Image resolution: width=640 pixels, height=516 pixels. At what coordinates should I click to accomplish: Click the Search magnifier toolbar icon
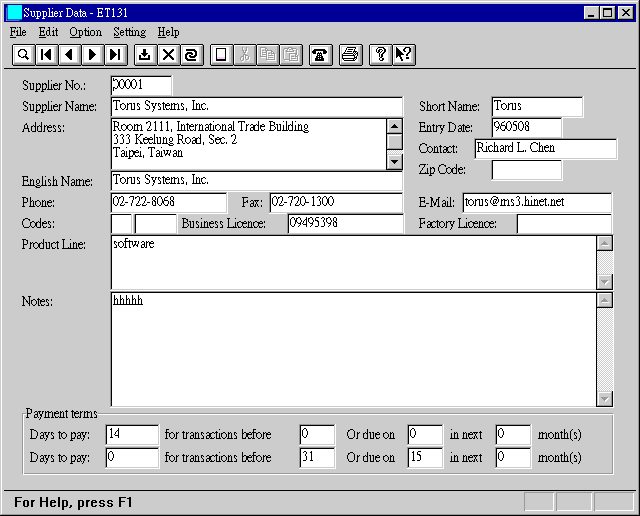point(23,55)
